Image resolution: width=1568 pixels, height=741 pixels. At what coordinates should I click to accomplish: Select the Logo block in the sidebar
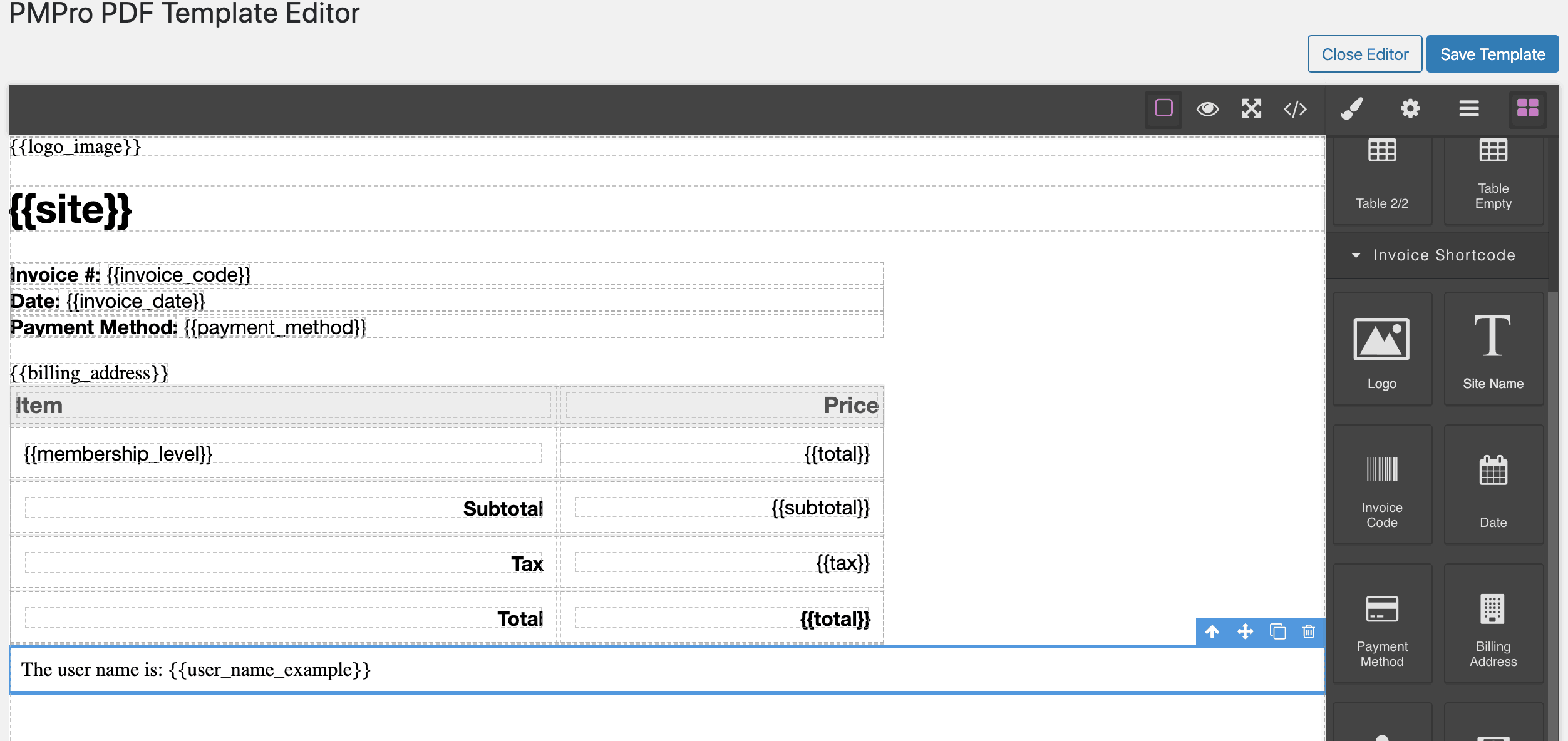(x=1382, y=349)
